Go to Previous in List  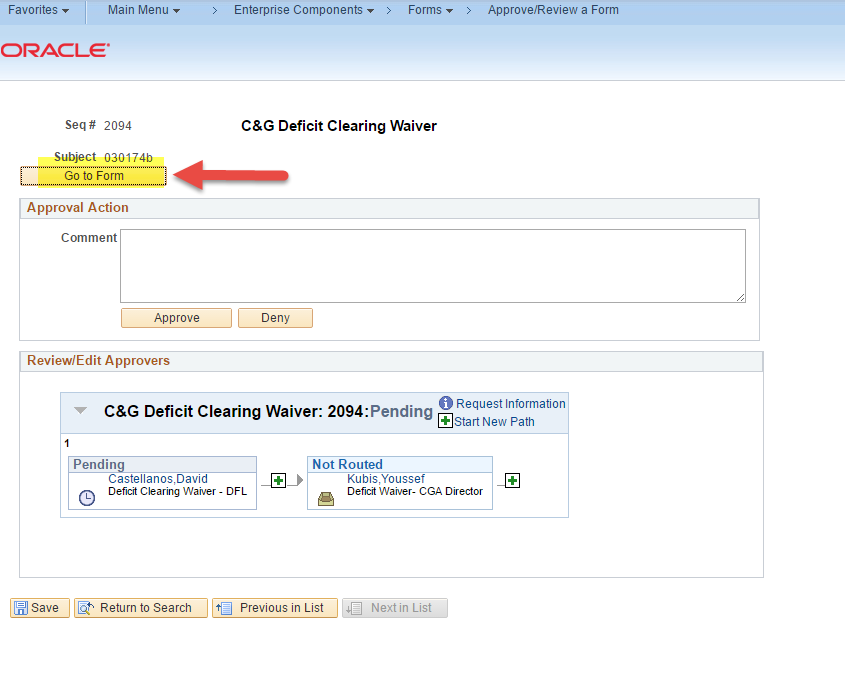tap(271, 608)
